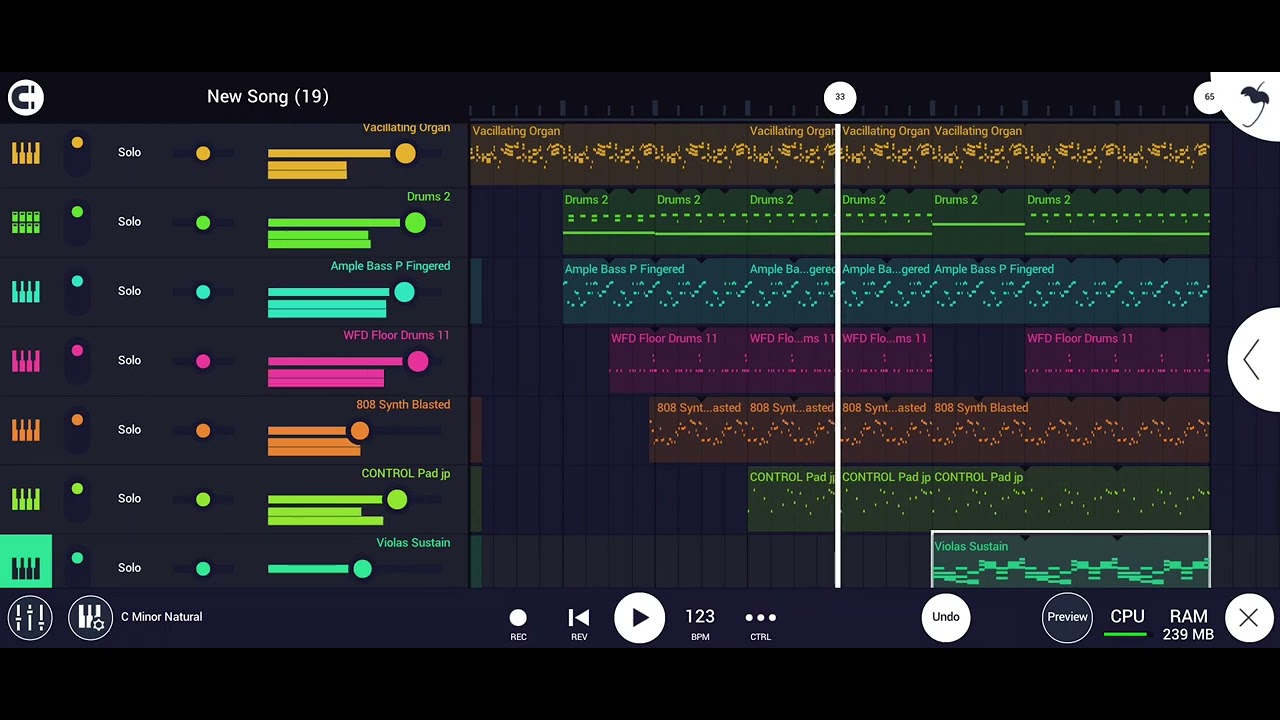
Task: Select the first WFD Floor Drums 11 clip
Action: tap(678, 360)
